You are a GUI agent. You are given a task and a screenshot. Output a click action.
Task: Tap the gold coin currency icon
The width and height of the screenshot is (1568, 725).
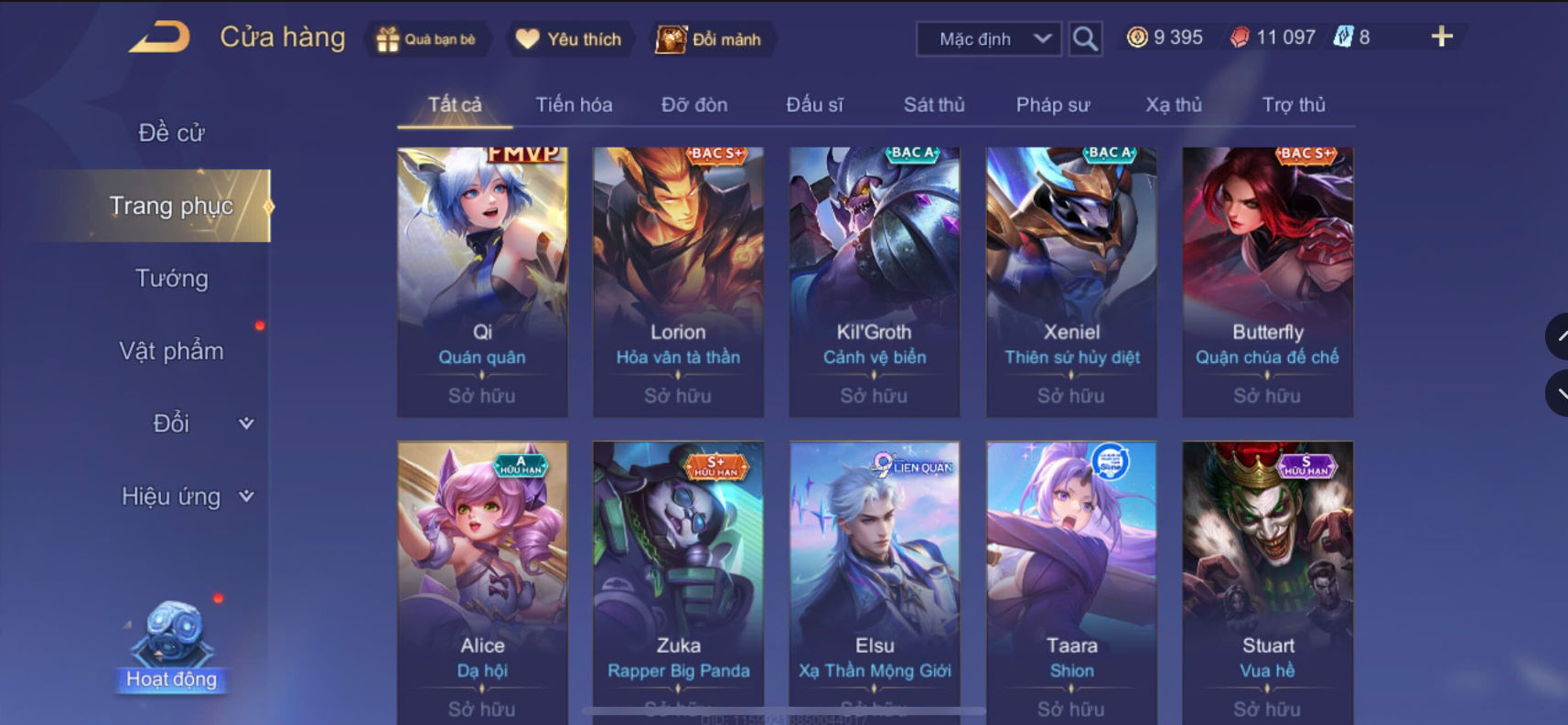point(1137,37)
